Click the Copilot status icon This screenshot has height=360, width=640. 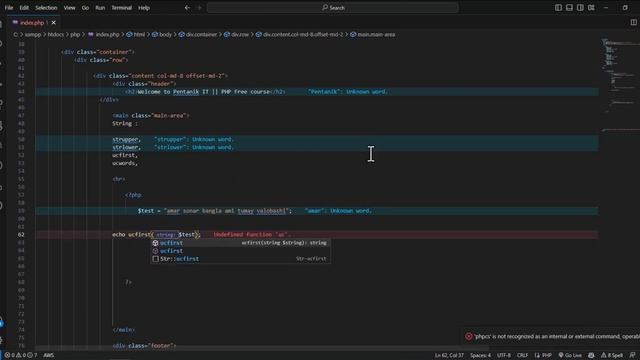[591, 356]
